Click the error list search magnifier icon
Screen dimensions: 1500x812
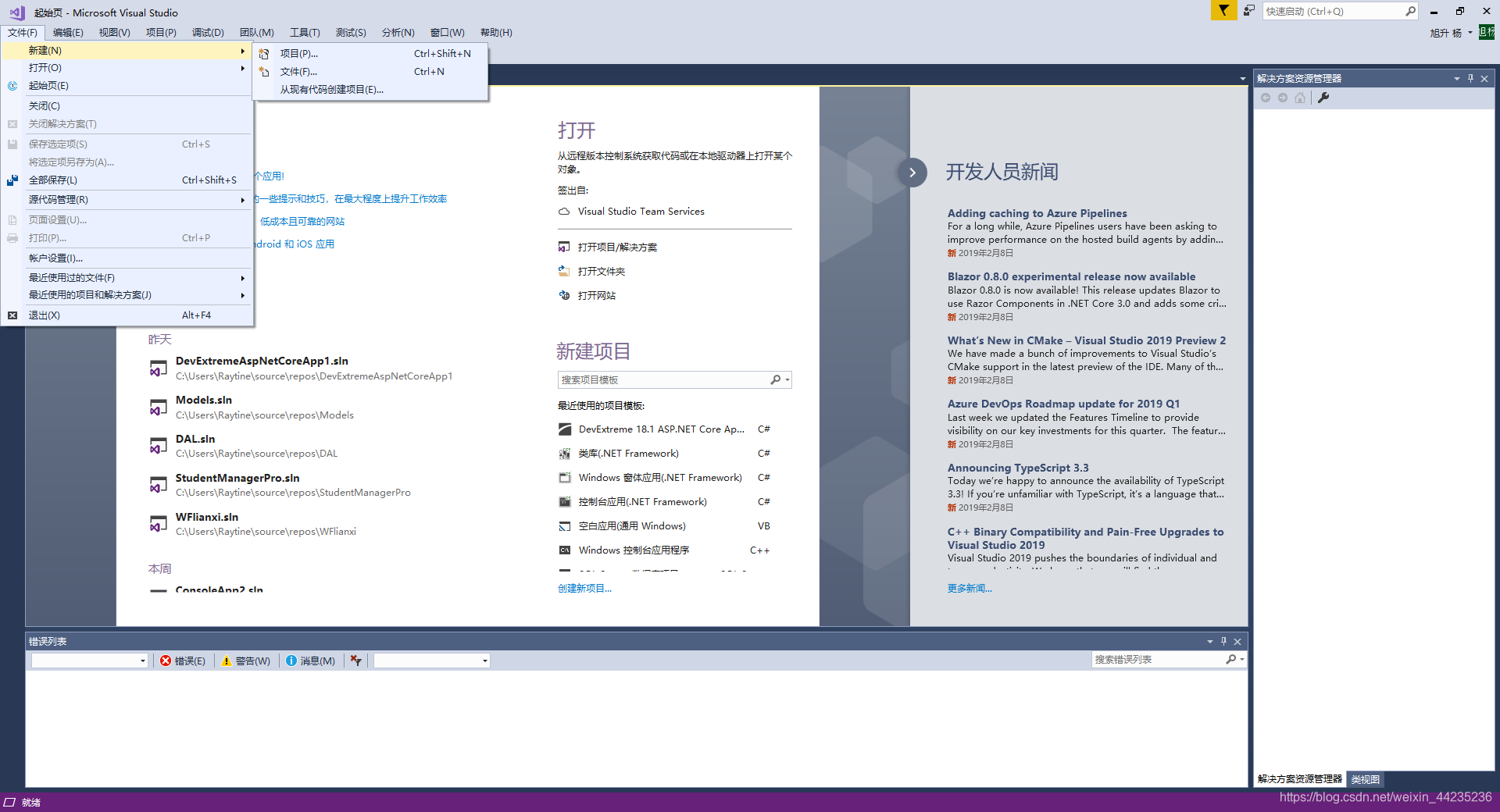coord(1230,660)
